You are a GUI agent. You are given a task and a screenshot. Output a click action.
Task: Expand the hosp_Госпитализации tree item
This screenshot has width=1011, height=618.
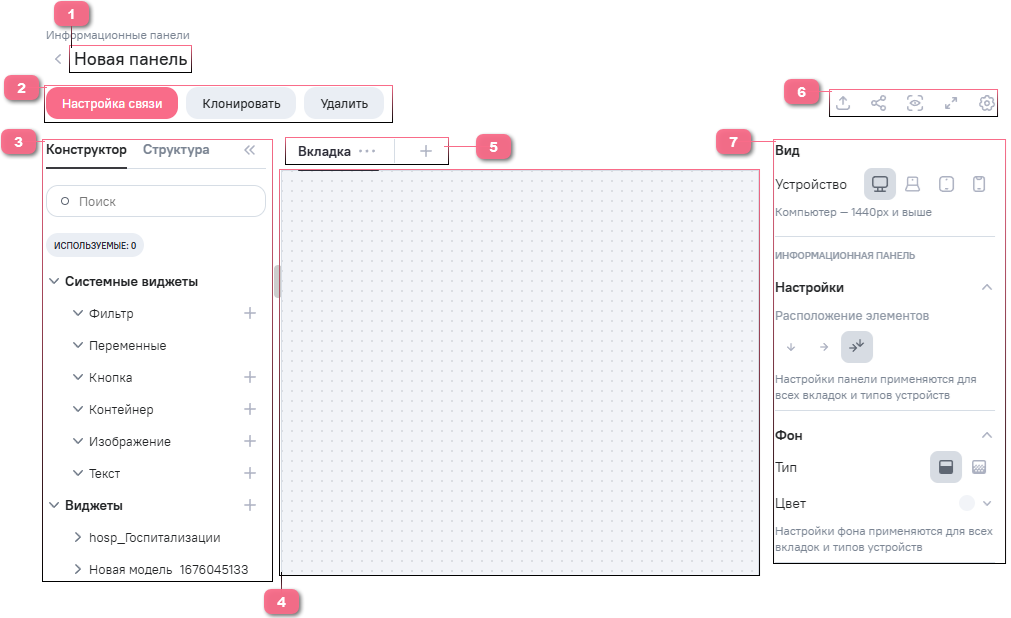78,538
